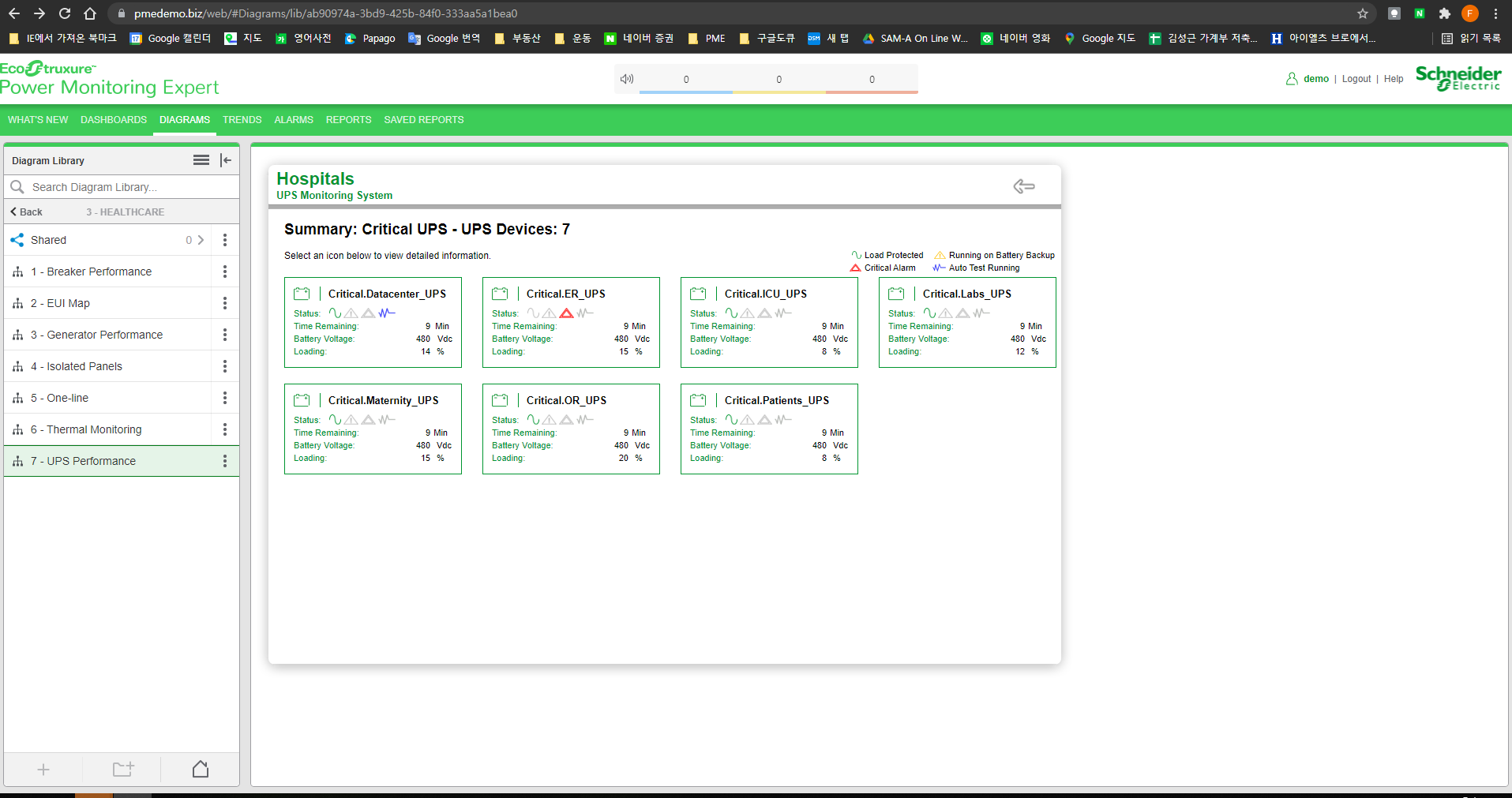The image size is (1512, 798).
Task: Open the Diagram Library hamburger menu
Action: click(201, 160)
